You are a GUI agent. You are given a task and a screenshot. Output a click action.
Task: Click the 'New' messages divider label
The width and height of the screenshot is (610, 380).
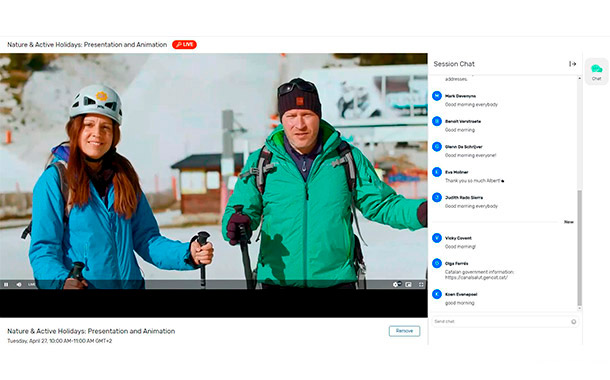569,222
